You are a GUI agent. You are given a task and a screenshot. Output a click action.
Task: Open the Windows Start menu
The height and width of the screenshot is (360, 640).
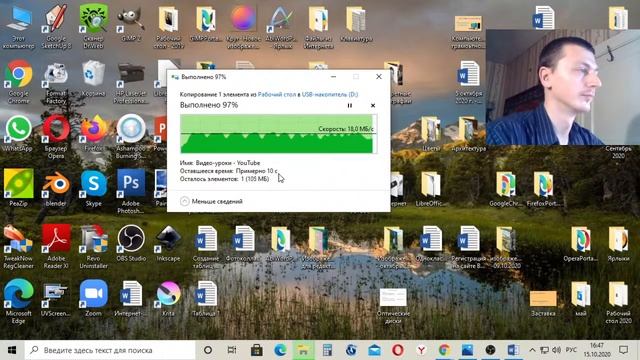tap(12, 350)
